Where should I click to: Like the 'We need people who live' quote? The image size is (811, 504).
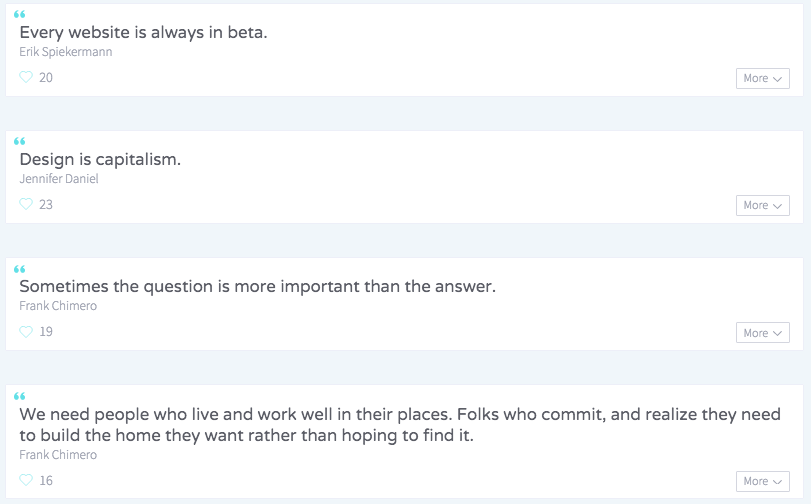27,480
